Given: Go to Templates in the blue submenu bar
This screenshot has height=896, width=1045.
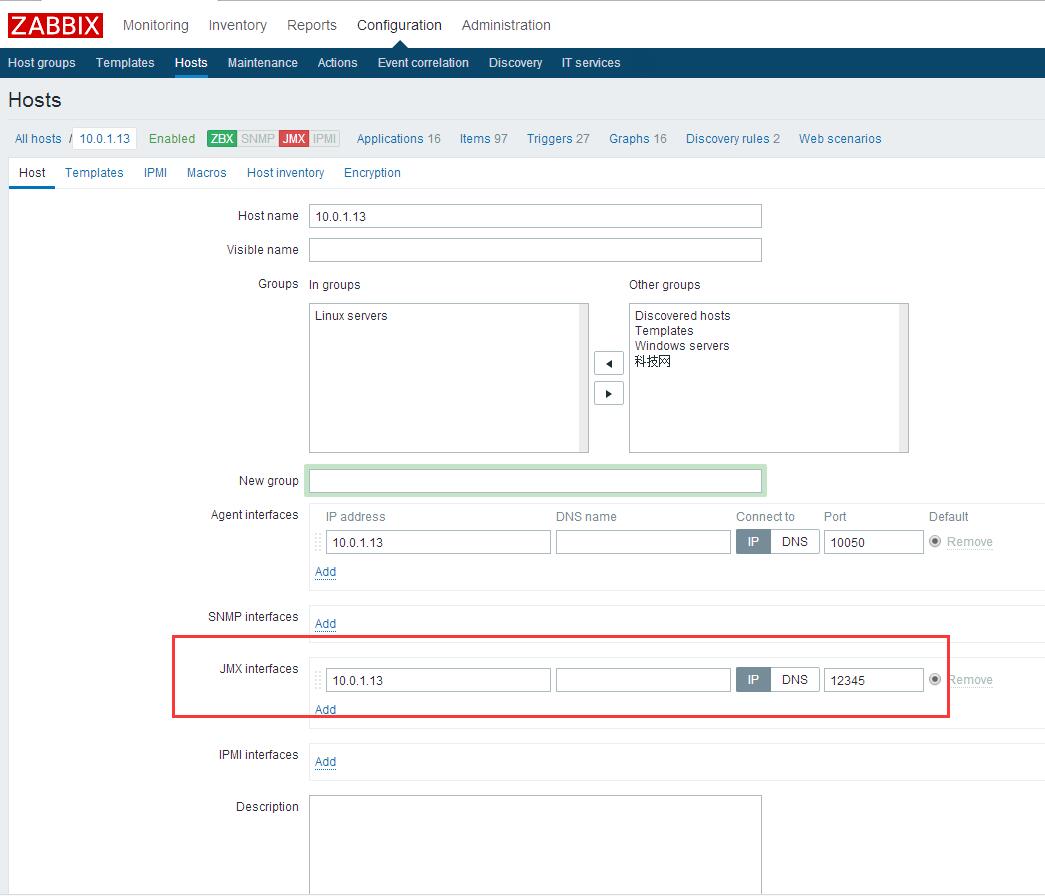Looking at the screenshot, I should 125,63.
